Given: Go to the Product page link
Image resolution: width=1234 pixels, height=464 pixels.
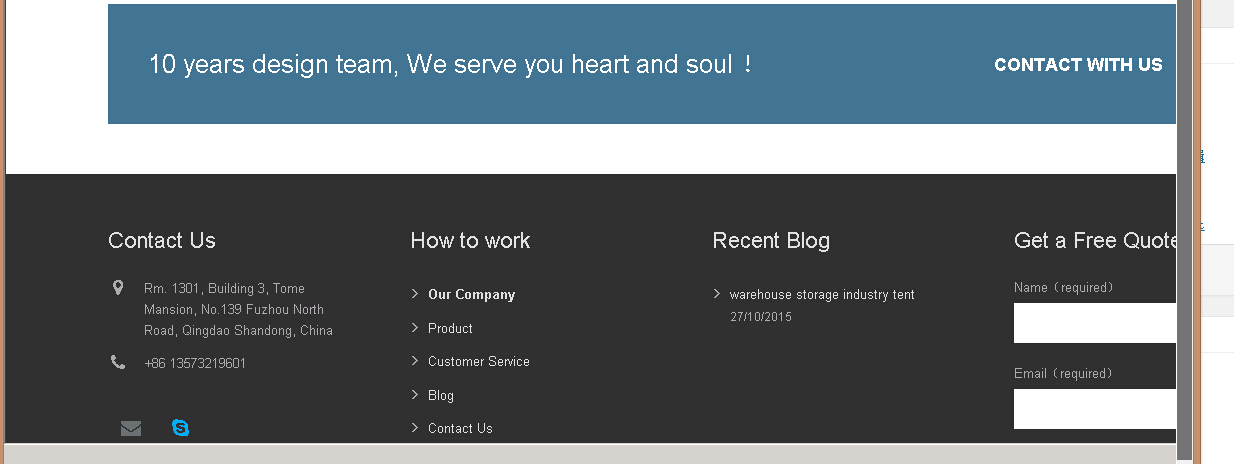Looking at the screenshot, I should 450,328.
